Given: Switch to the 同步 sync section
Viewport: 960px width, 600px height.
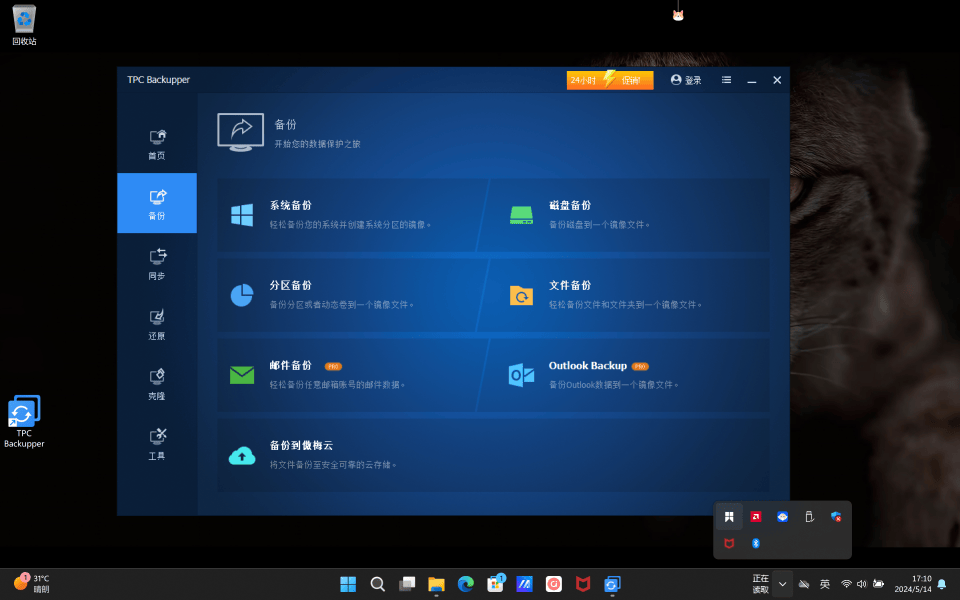Looking at the screenshot, I should (157, 263).
